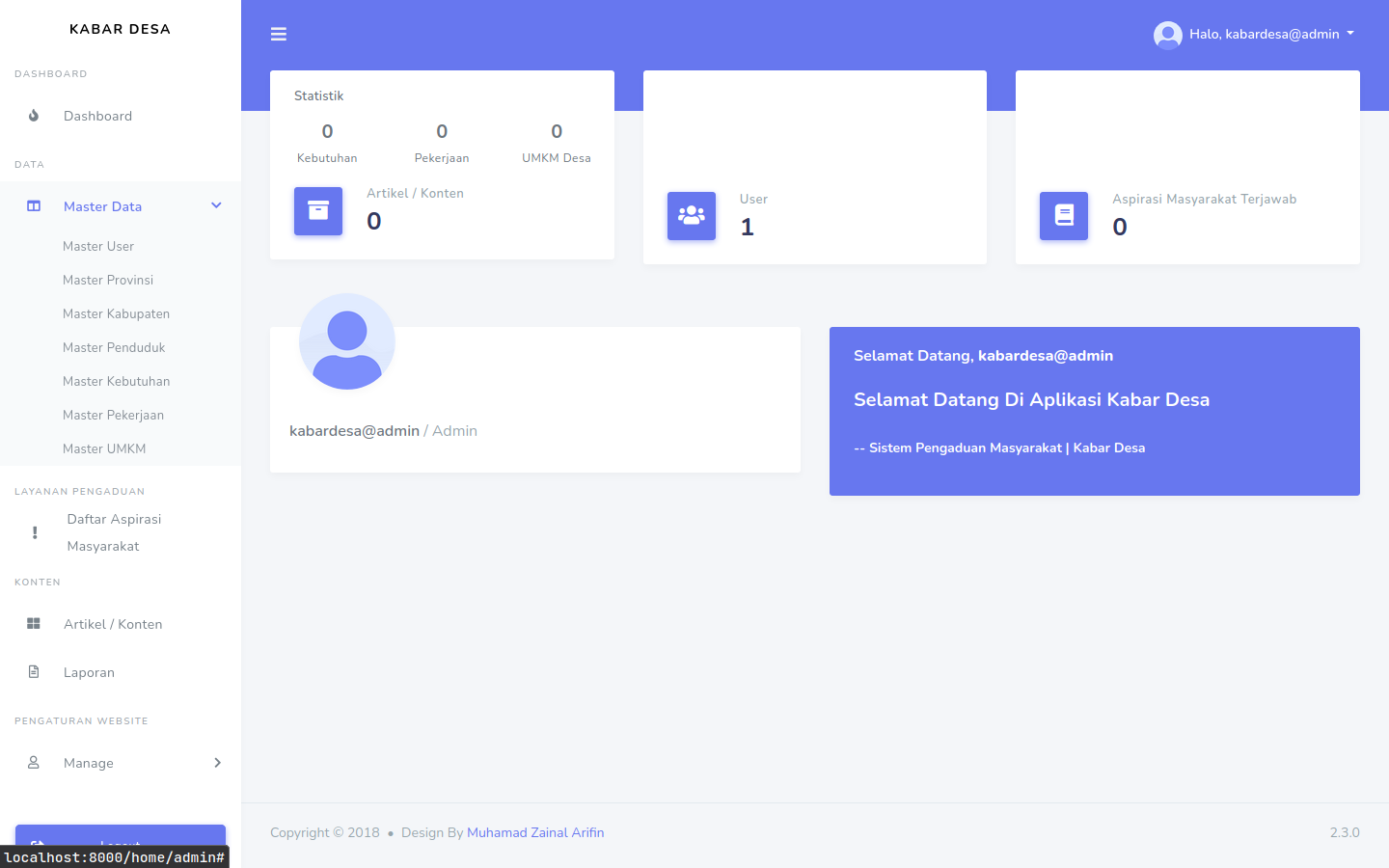Click the large profile avatar image
Viewport: 1389px width, 868px height.
pyautogui.click(x=347, y=341)
